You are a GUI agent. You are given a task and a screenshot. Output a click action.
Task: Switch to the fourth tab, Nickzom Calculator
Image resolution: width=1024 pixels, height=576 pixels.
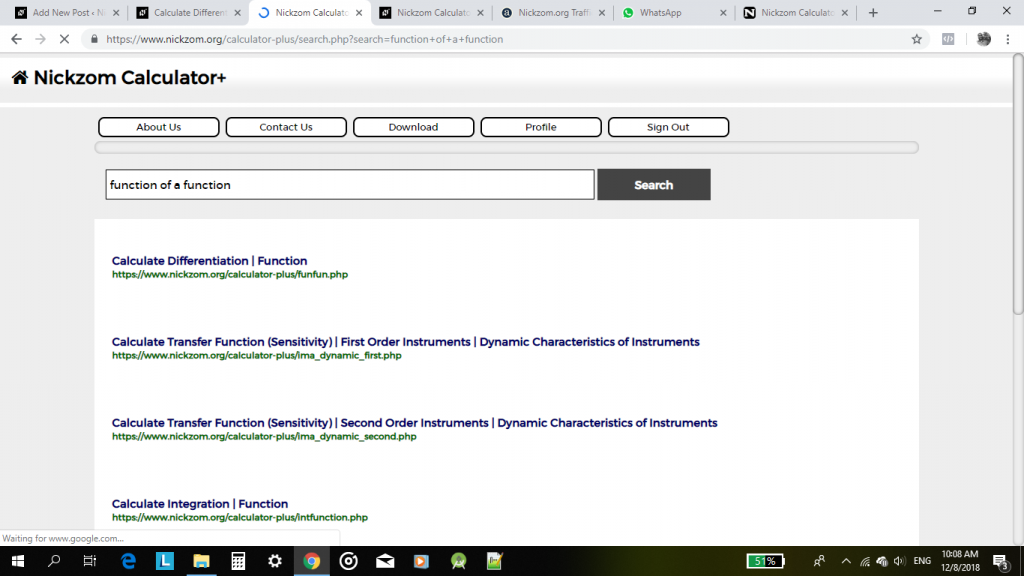tap(431, 12)
